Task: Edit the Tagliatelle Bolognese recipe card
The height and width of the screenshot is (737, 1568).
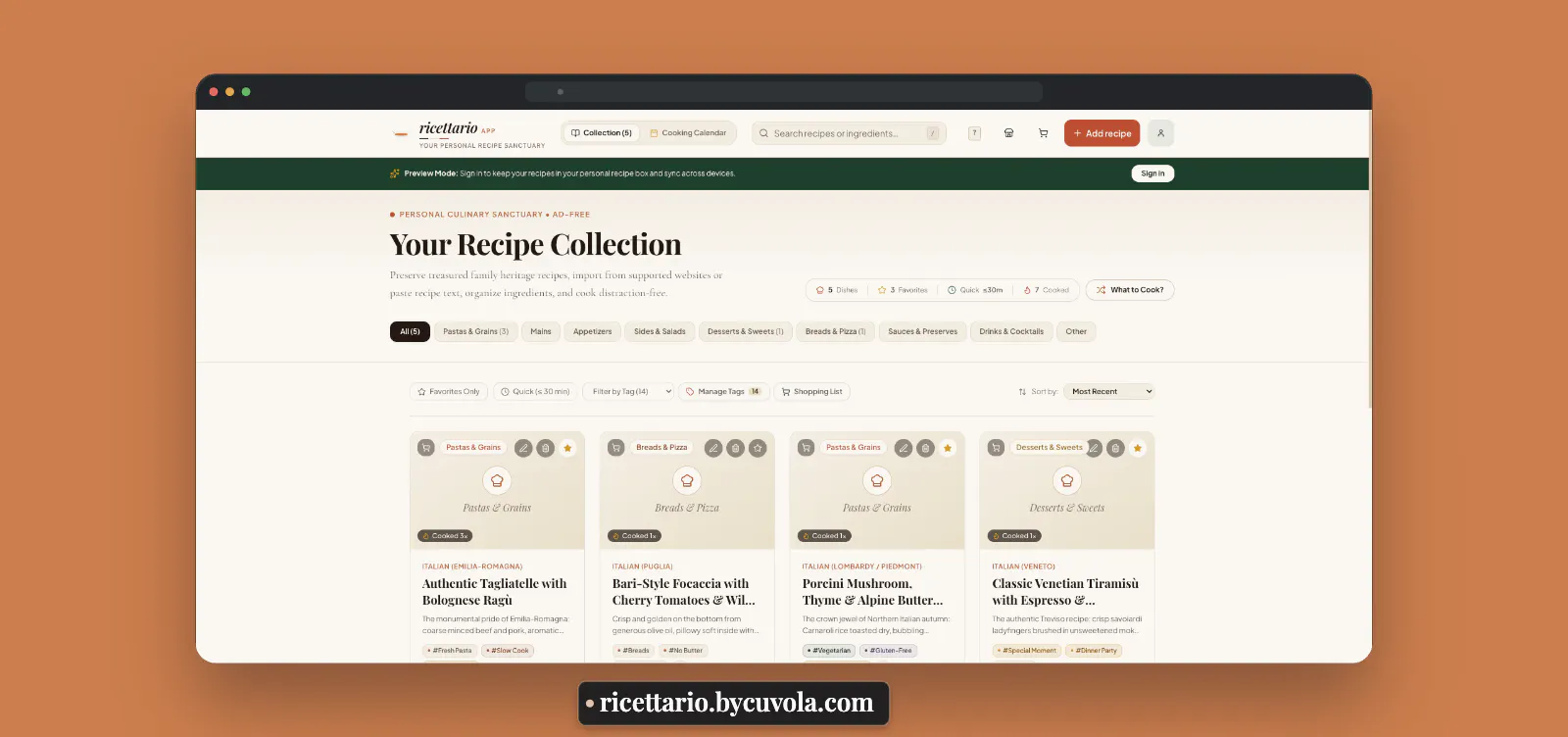Action: (523, 448)
